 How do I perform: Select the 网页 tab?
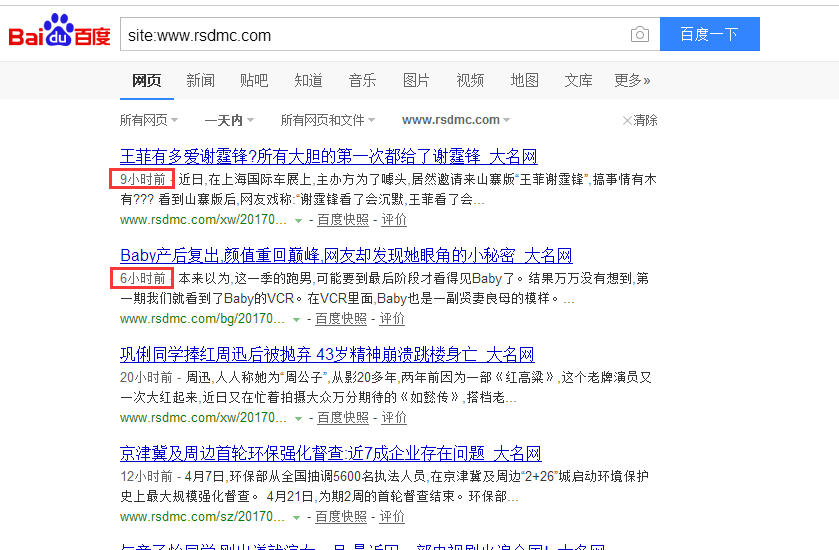point(147,80)
